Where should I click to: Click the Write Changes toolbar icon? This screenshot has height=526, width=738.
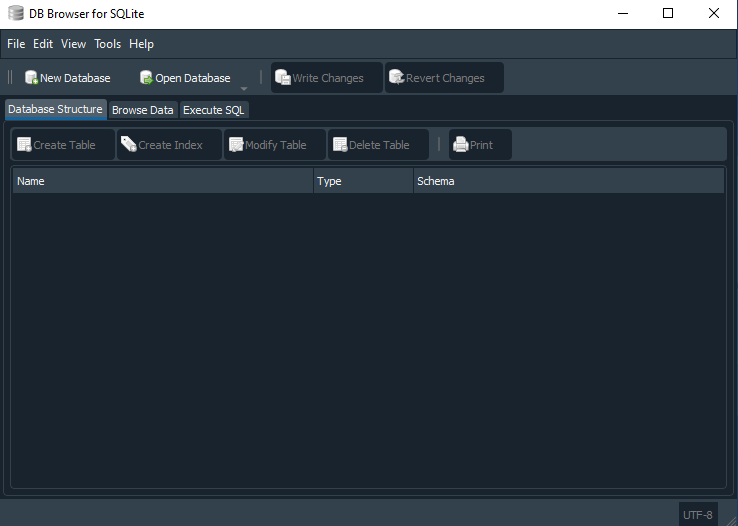283,78
